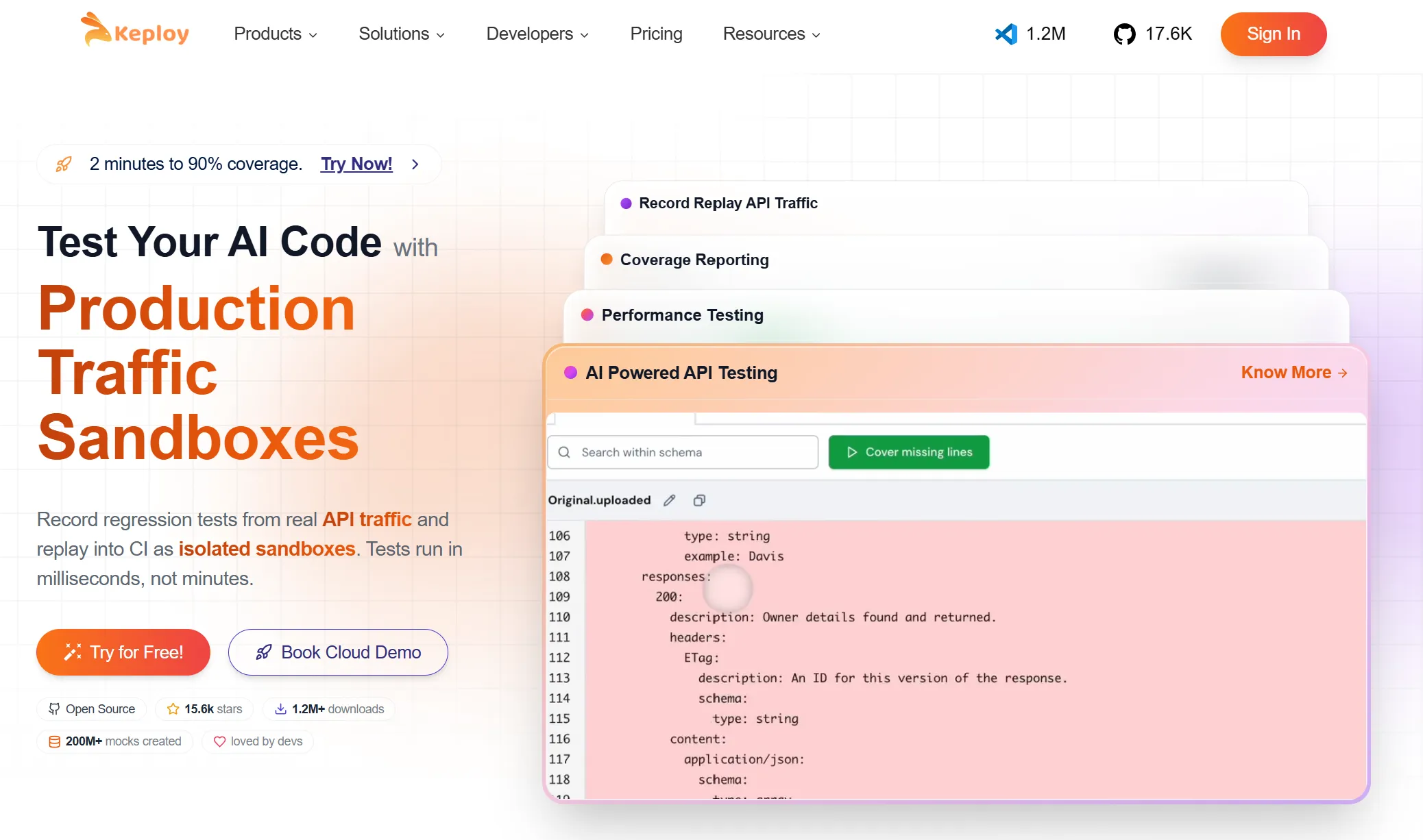Click the Original.uploaded file label
This screenshot has height=840, width=1423.
(x=599, y=500)
